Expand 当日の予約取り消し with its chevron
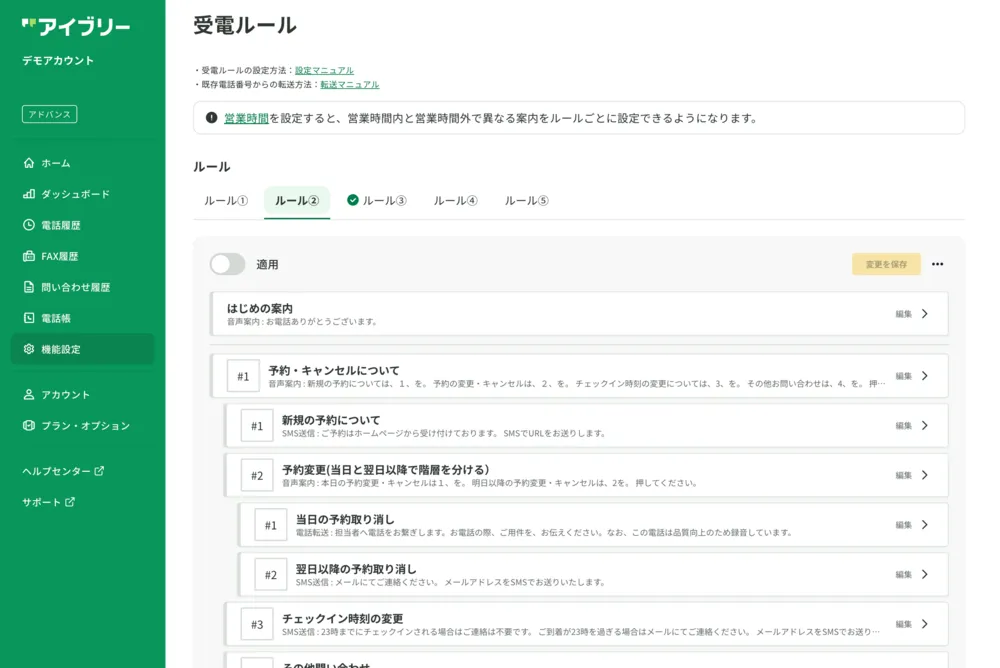The width and height of the screenshot is (1000, 668). pyautogui.click(x=925, y=524)
